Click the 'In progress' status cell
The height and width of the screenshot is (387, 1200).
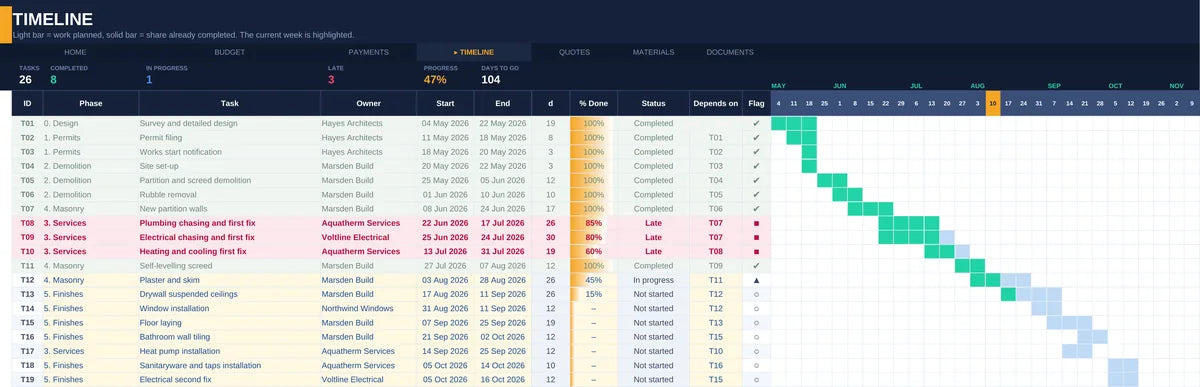point(653,280)
